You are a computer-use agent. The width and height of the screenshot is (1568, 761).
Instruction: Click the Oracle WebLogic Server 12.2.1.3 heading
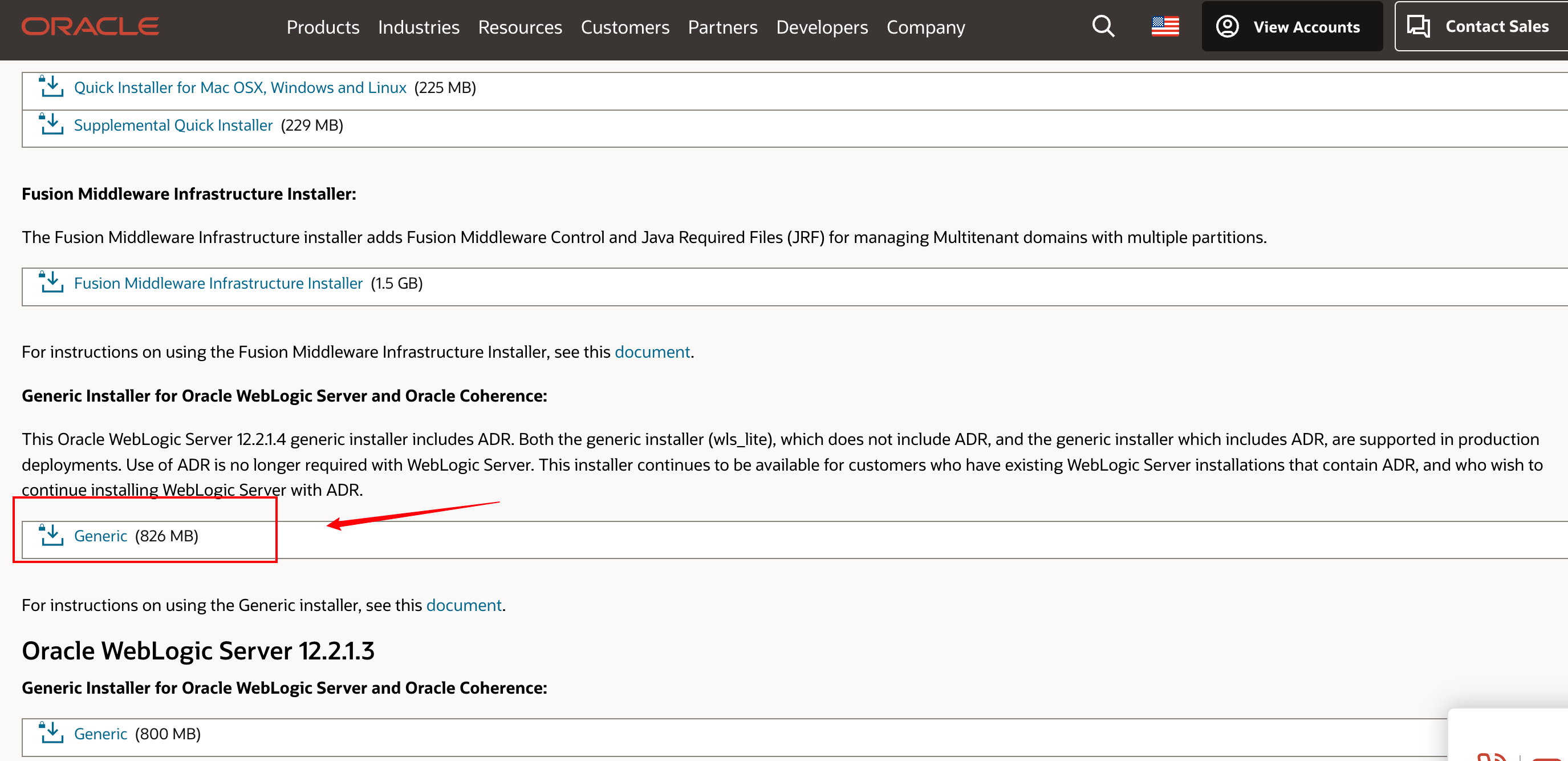coord(198,651)
